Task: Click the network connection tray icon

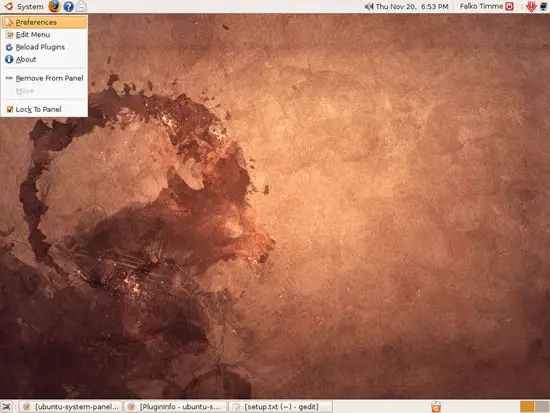Action: coord(543,6)
